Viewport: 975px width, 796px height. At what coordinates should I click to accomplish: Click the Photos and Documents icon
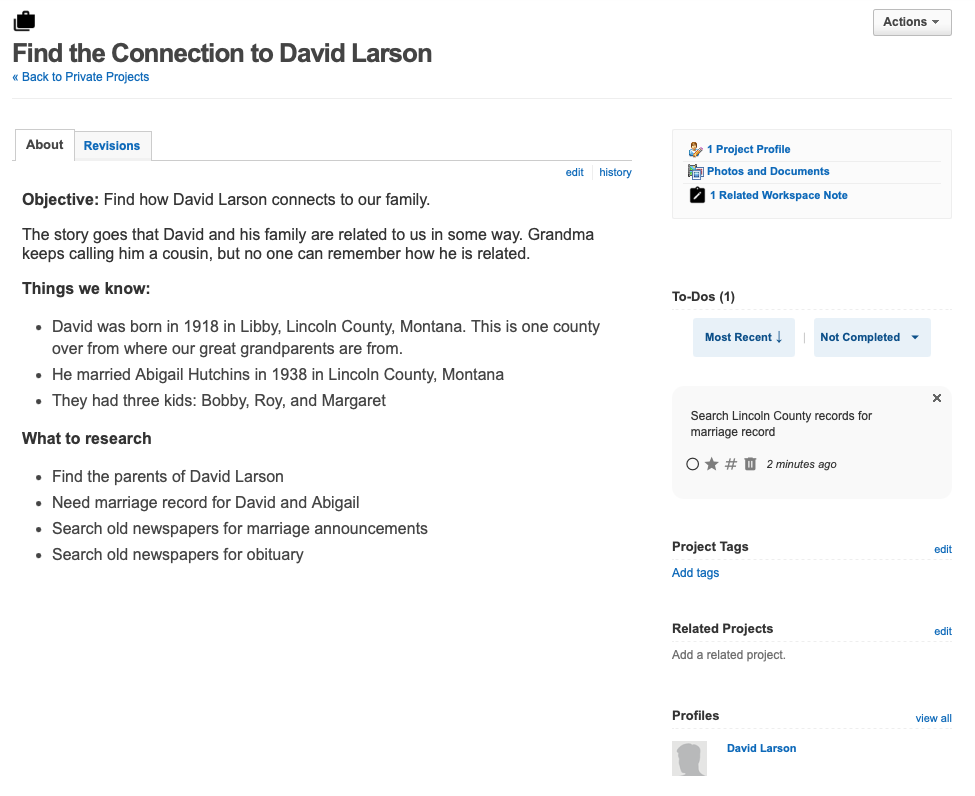point(696,172)
